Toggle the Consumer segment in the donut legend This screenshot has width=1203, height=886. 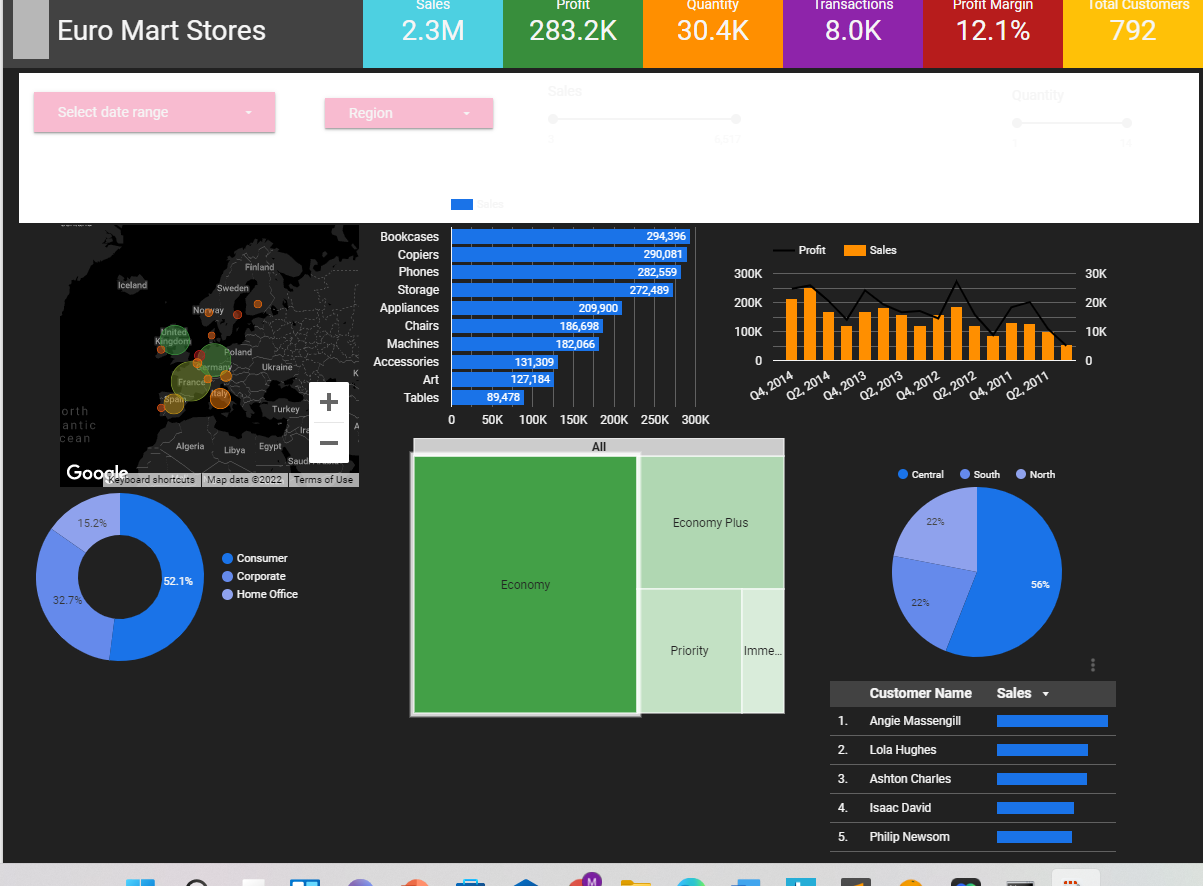[x=264, y=558]
